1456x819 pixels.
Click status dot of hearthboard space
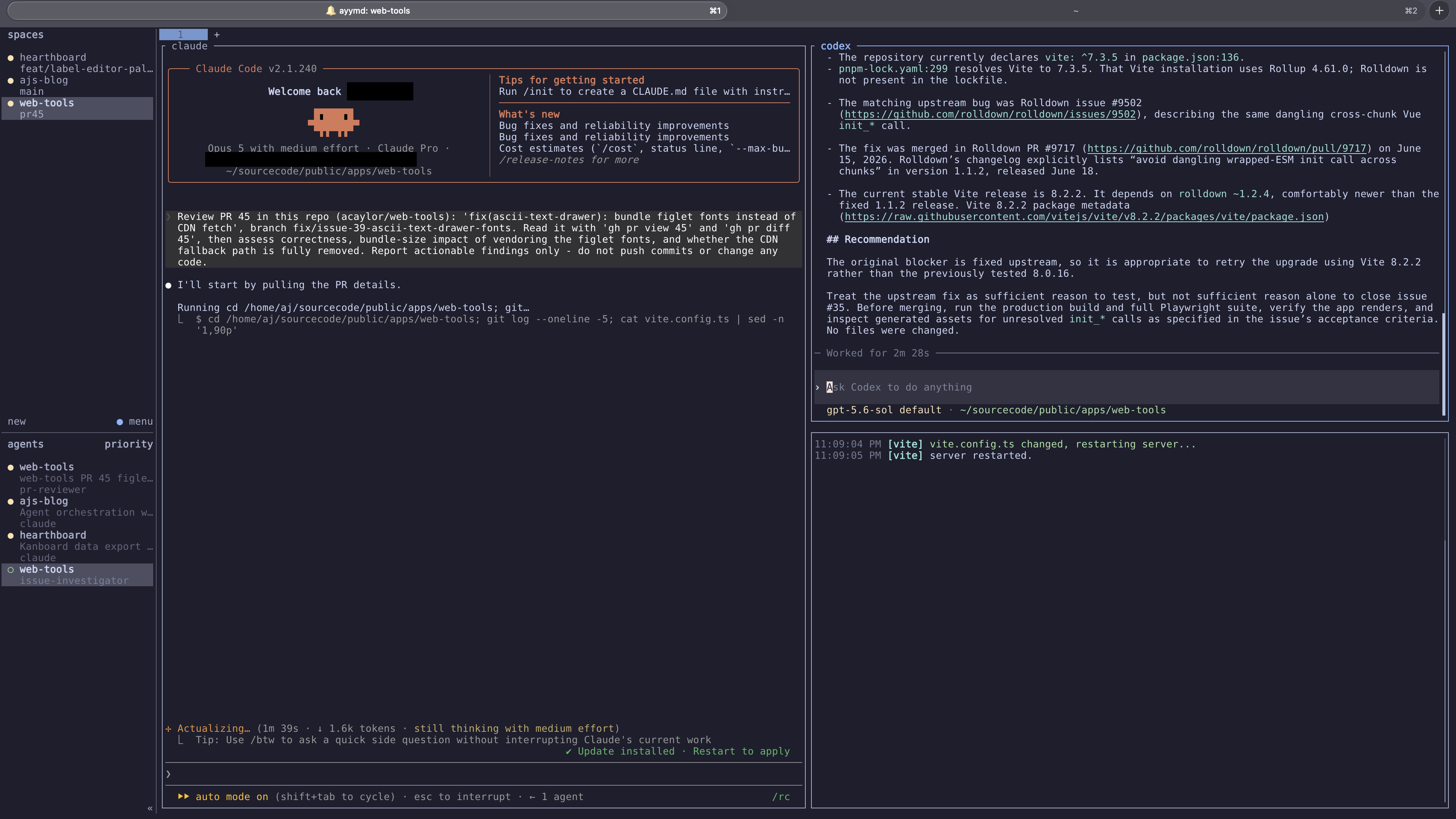click(x=11, y=58)
